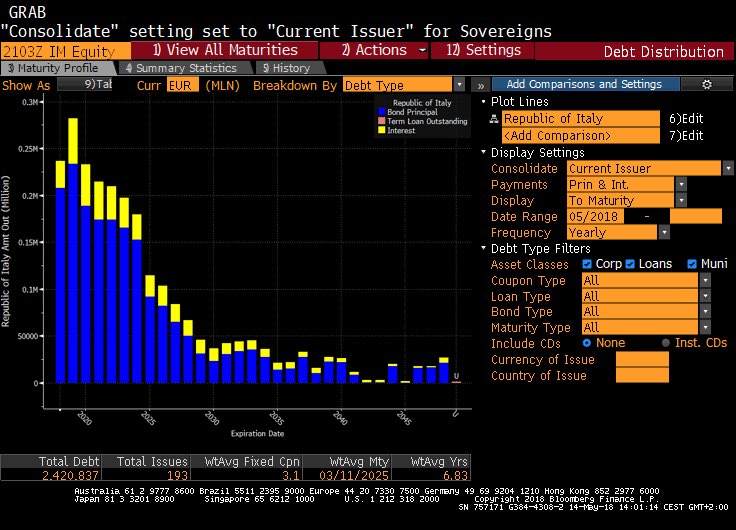
Task: Open the Consolidate Current Issuer dropdown
Action: (728, 168)
